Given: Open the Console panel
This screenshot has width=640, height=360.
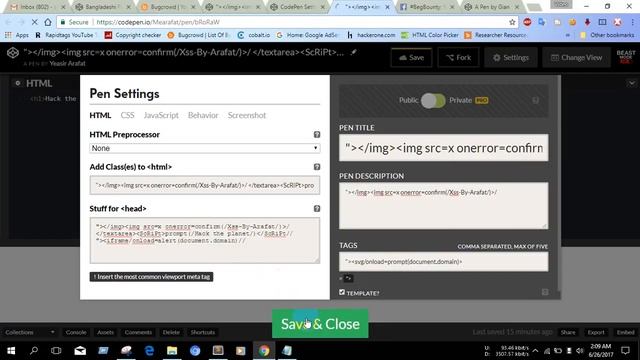Looking at the screenshot, I should [x=76, y=332].
